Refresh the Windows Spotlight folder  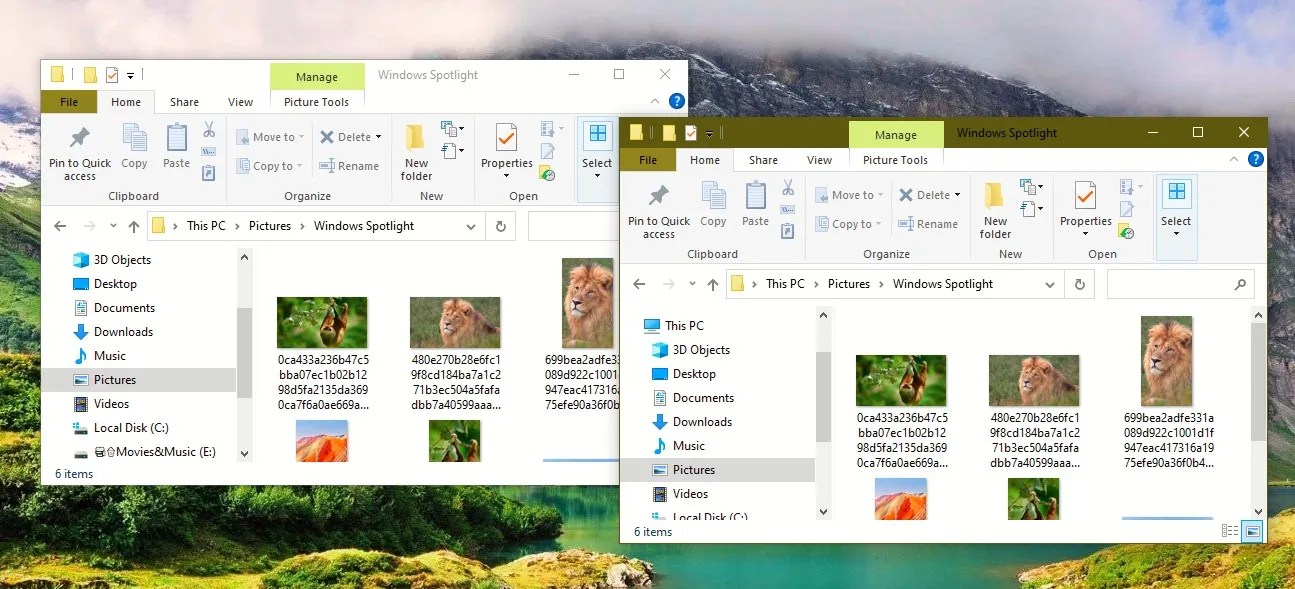coord(1078,284)
